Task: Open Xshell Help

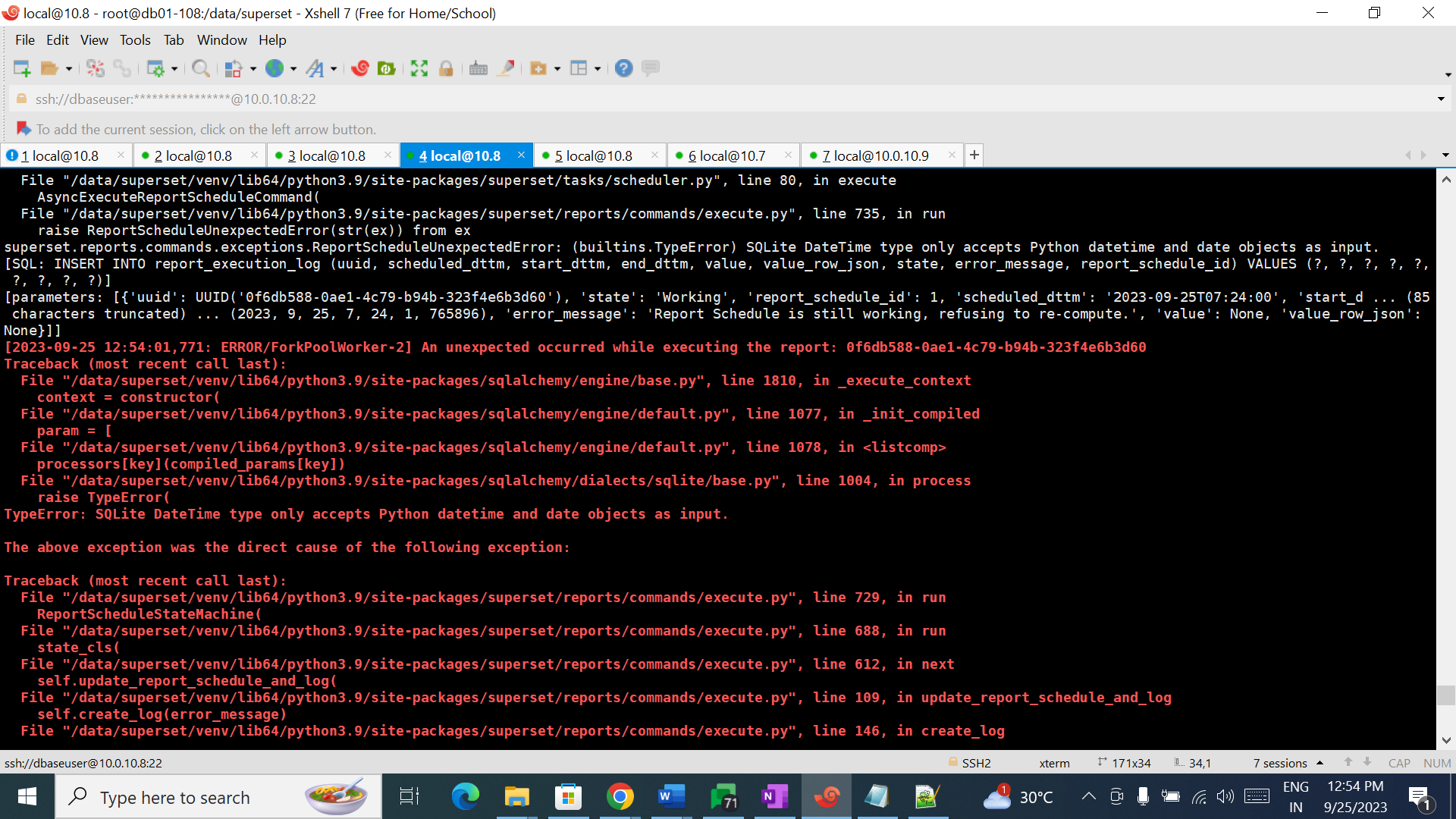Action: (x=623, y=68)
